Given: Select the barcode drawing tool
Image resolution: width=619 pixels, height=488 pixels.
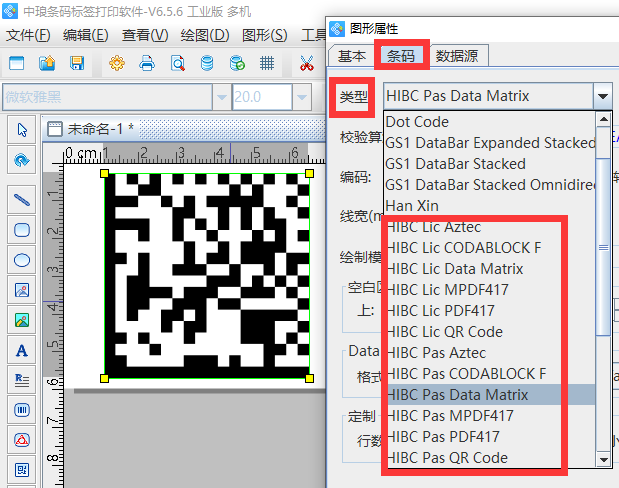Looking at the screenshot, I should [x=22, y=410].
